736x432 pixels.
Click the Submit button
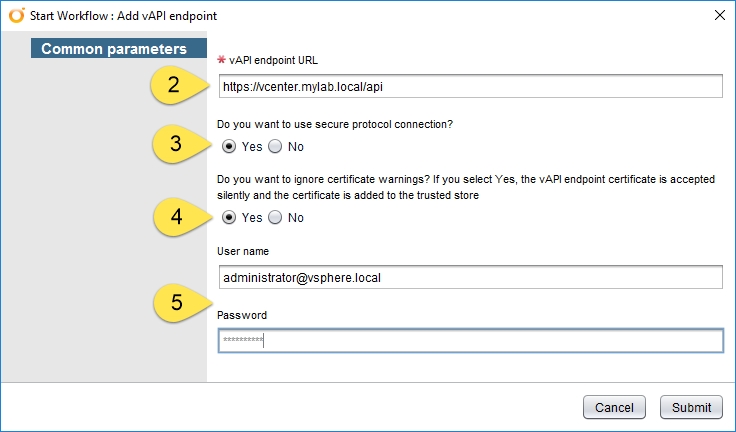[x=691, y=407]
